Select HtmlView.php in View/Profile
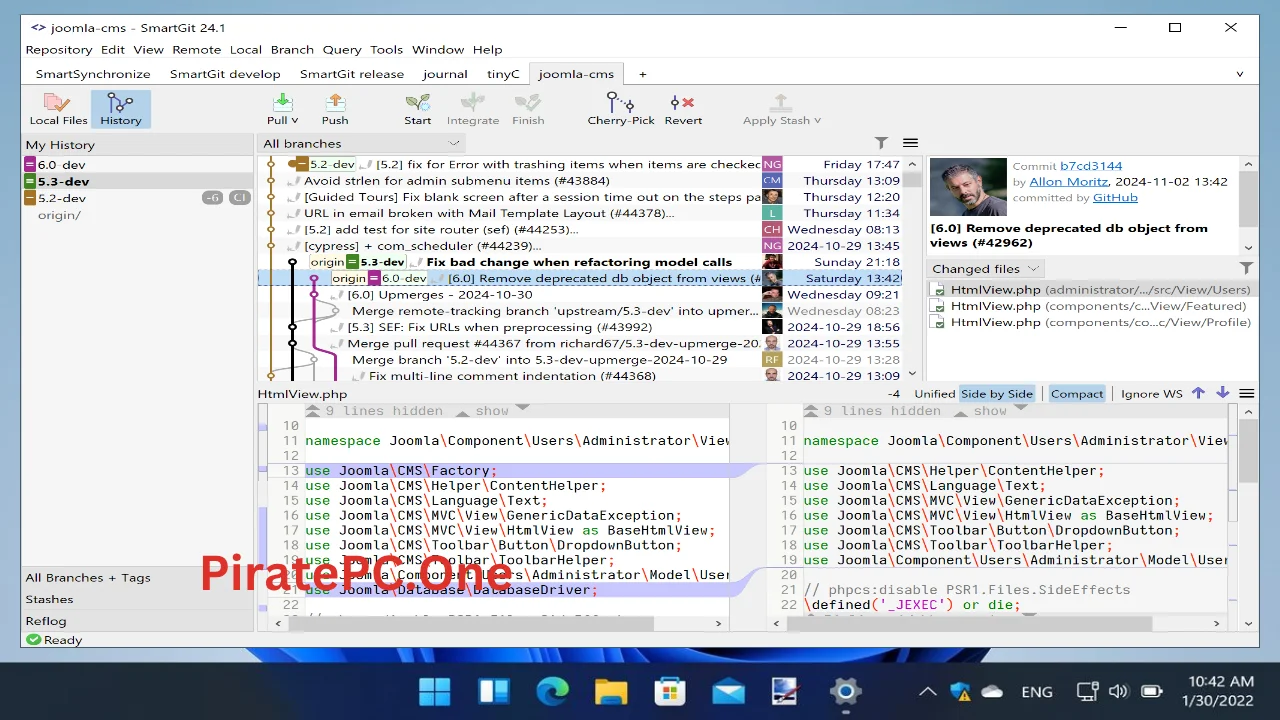 click(x=1091, y=322)
